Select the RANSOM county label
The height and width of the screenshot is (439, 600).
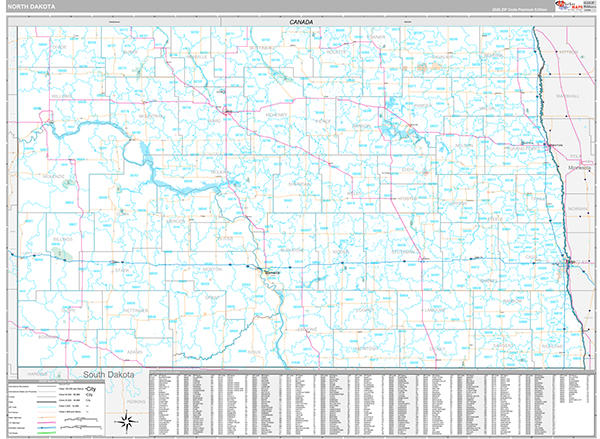click(x=512, y=301)
